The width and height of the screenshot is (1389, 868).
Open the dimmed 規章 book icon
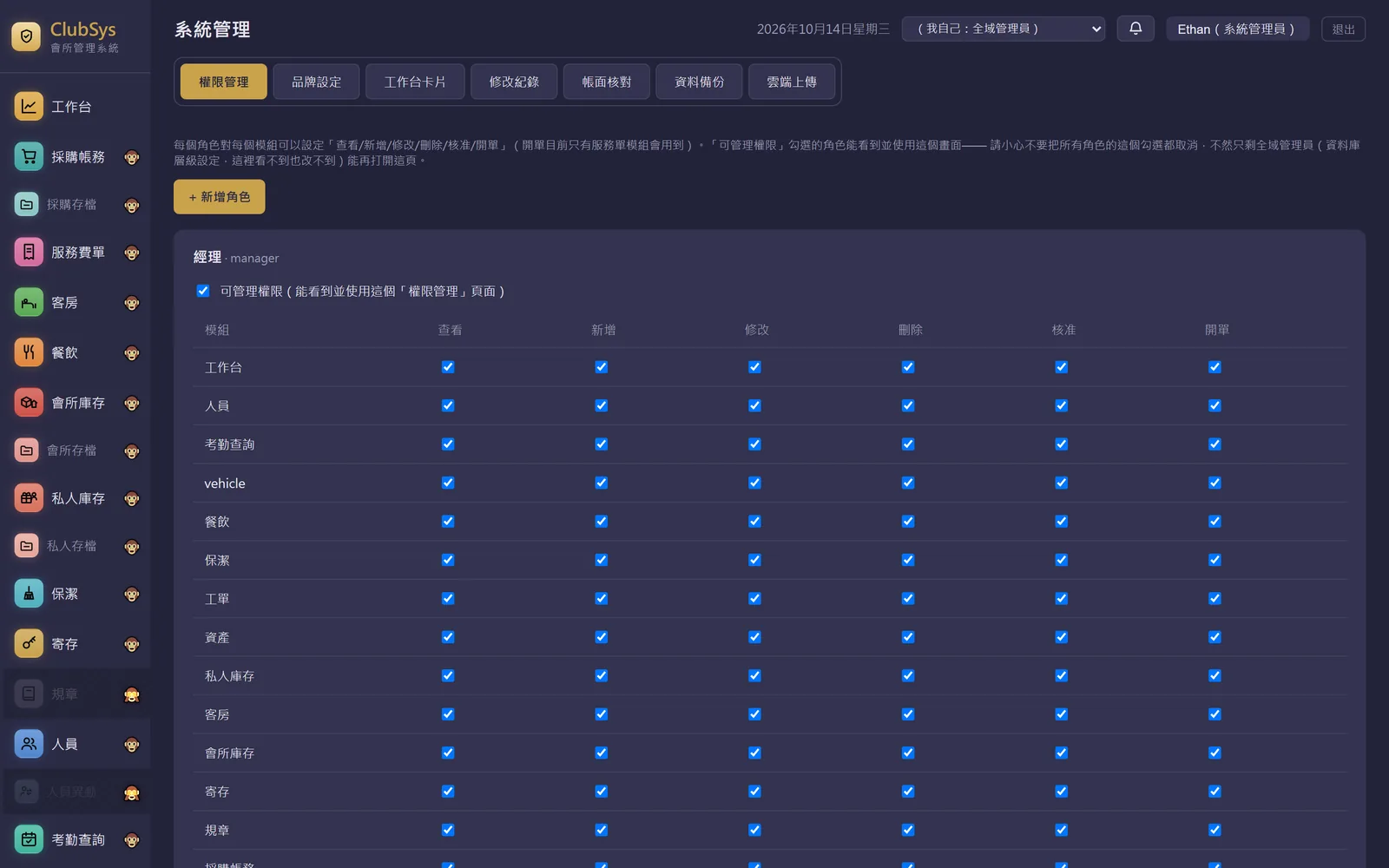(x=29, y=694)
